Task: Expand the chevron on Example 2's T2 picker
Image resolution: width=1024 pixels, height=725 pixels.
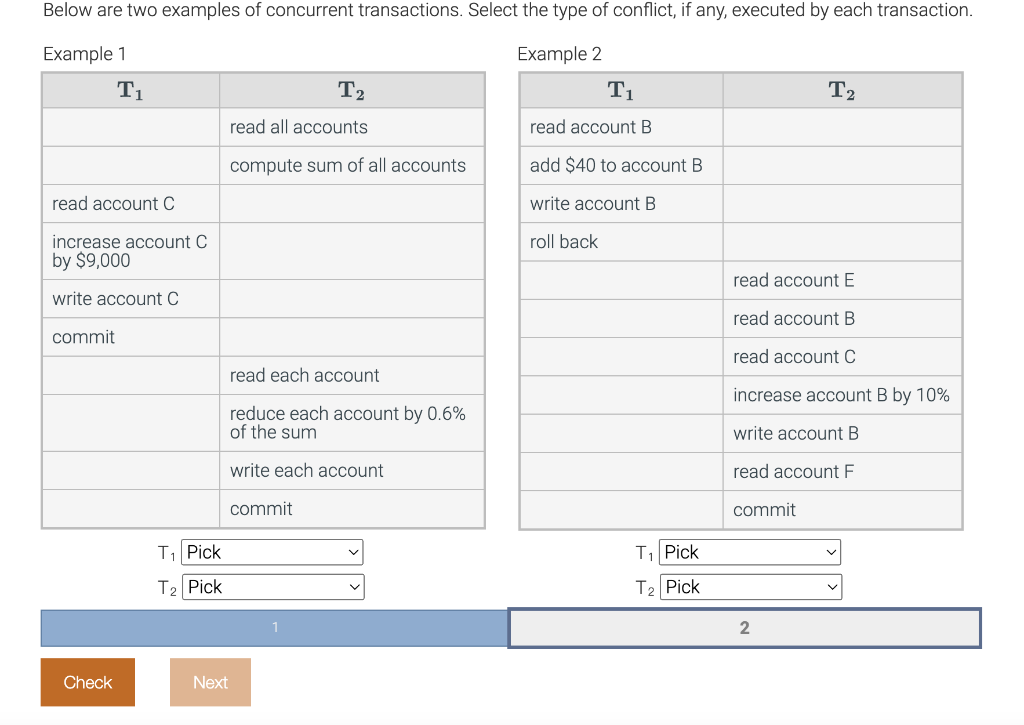Action: [x=829, y=587]
